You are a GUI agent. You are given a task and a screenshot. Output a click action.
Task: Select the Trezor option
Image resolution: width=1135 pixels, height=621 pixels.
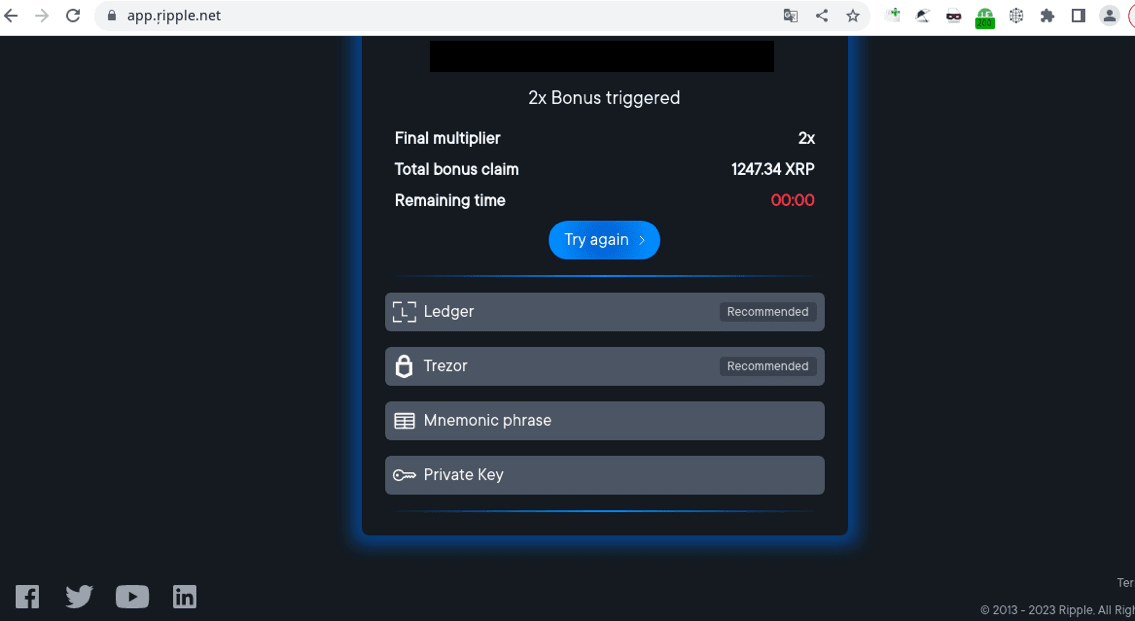[x=604, y=366]
